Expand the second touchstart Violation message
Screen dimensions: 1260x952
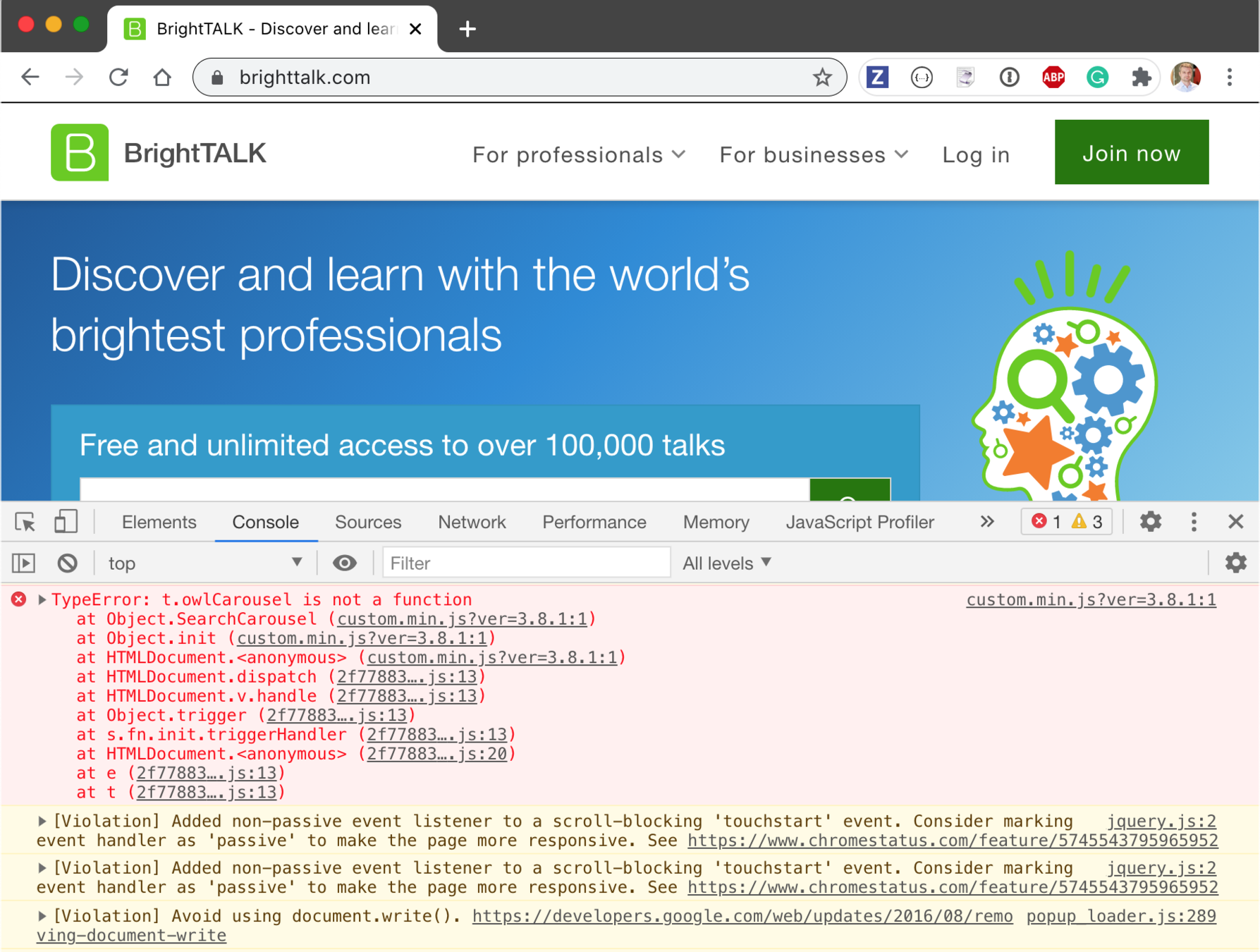click(42, 867)
